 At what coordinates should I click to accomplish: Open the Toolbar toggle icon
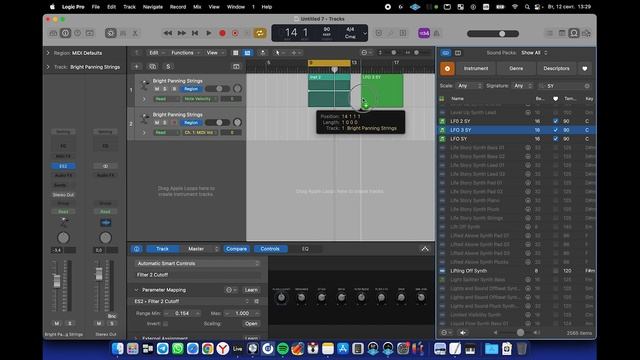pyautogui.click(x=90, y=33)
